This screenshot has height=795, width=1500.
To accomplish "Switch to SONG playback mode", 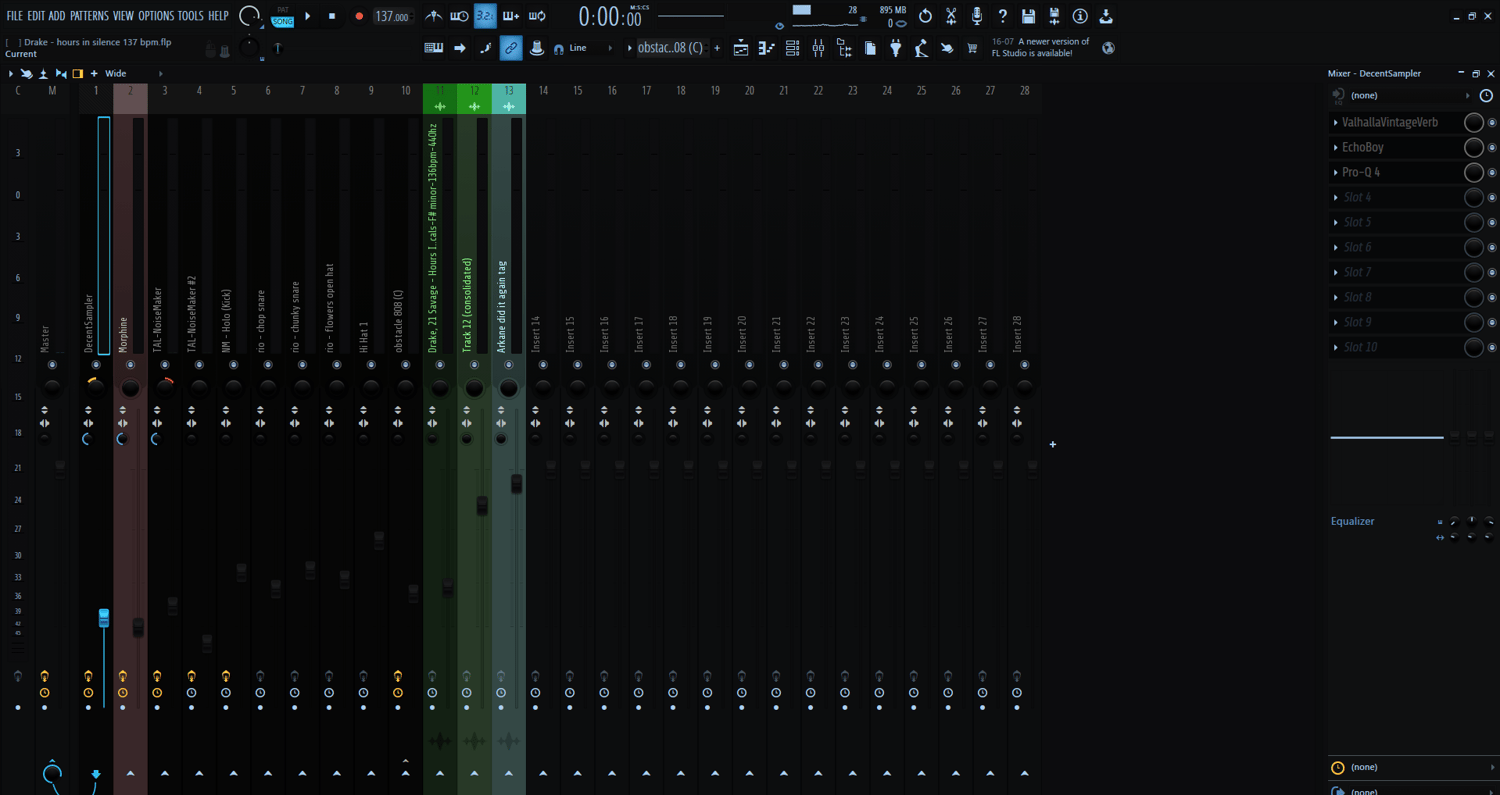I will tap(283, 21).
